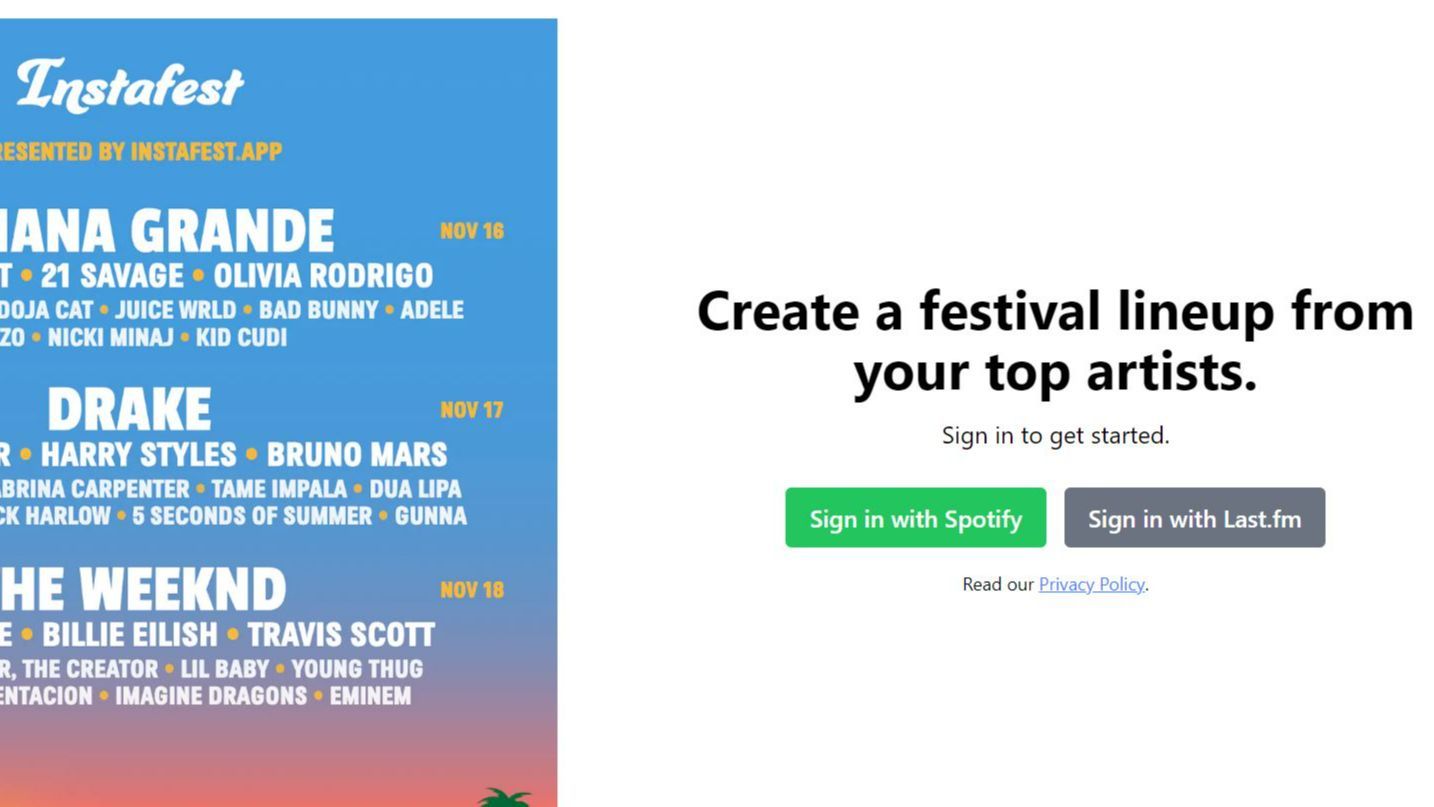This screenshot has width=1434, height=807.
Task: Open the Privacy Policy link
Action: (x=1091, y=584)
